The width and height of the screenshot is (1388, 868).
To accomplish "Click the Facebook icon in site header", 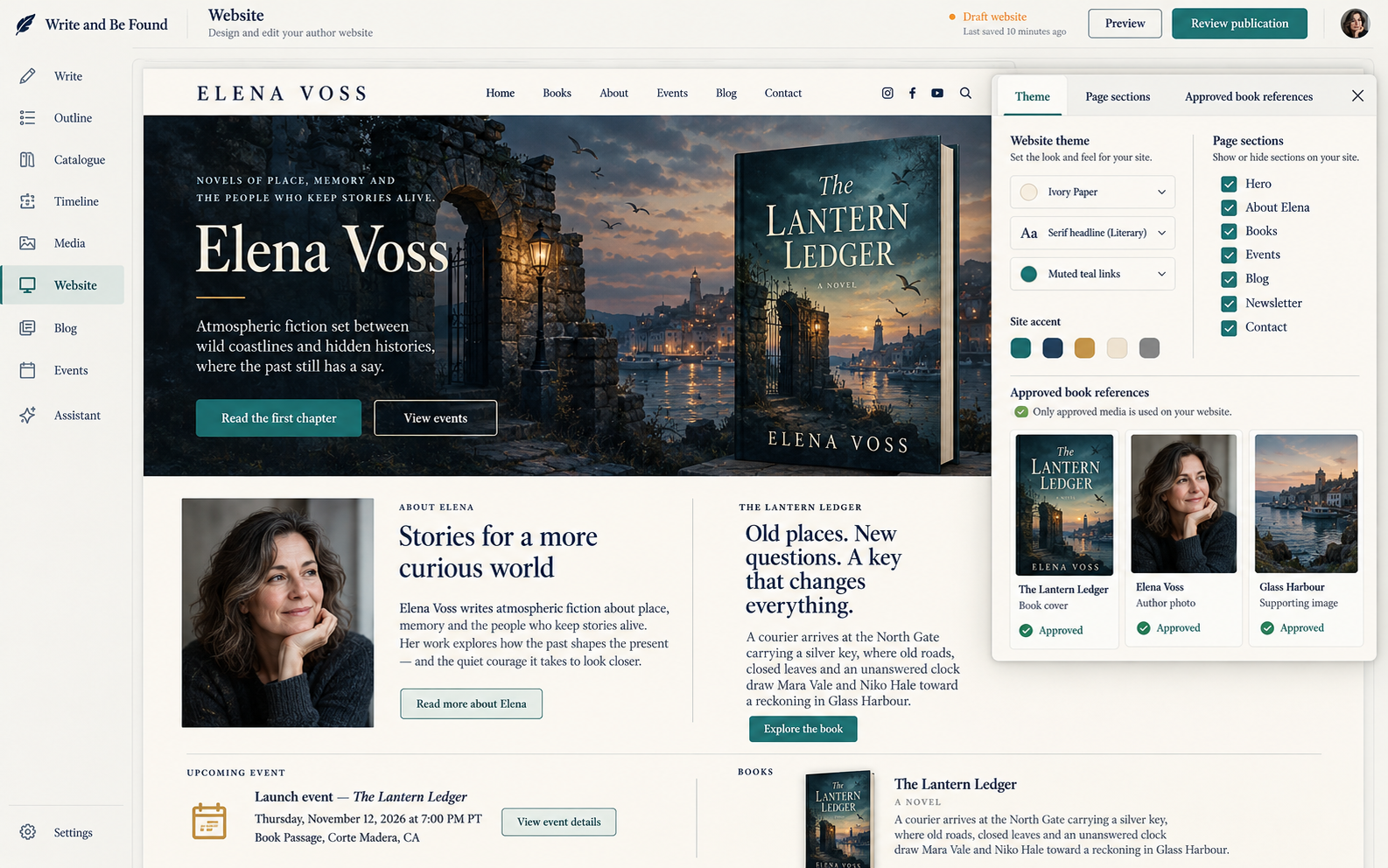I will click(x=912, y=93).
